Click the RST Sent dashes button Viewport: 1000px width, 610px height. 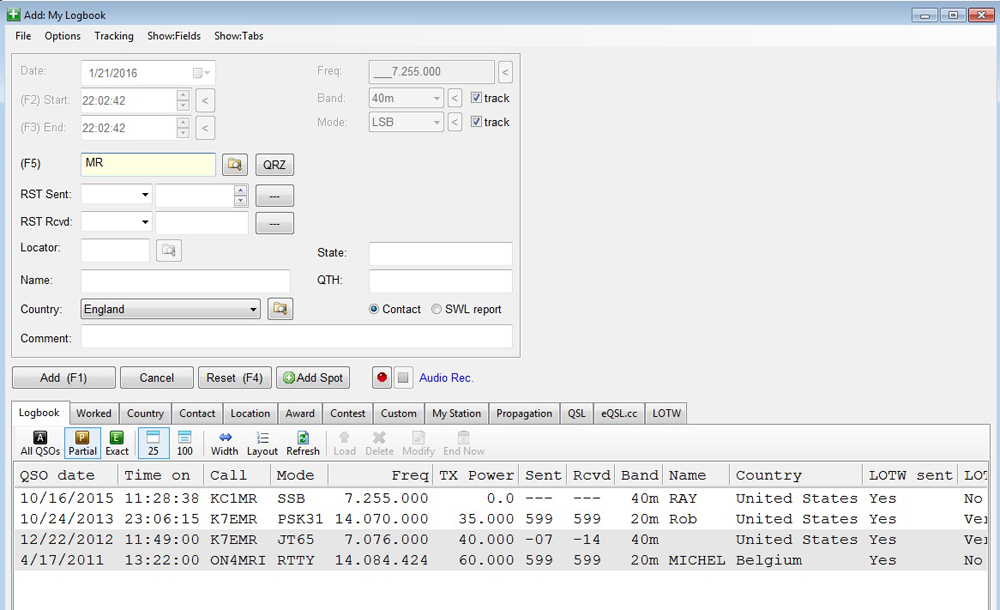coord(274,196)
